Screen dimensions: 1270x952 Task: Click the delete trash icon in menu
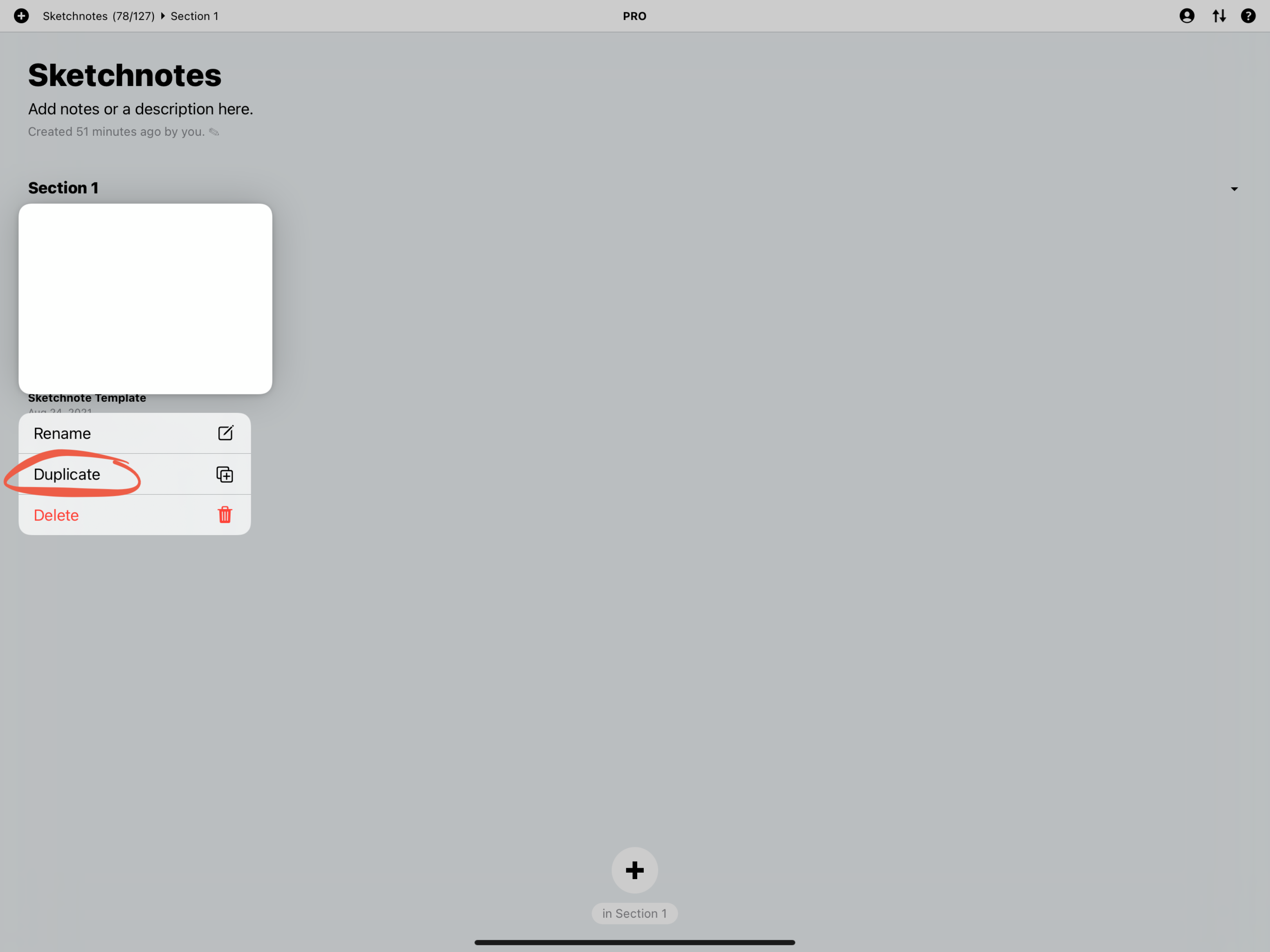pyautogui.click(x=225, y=514)
